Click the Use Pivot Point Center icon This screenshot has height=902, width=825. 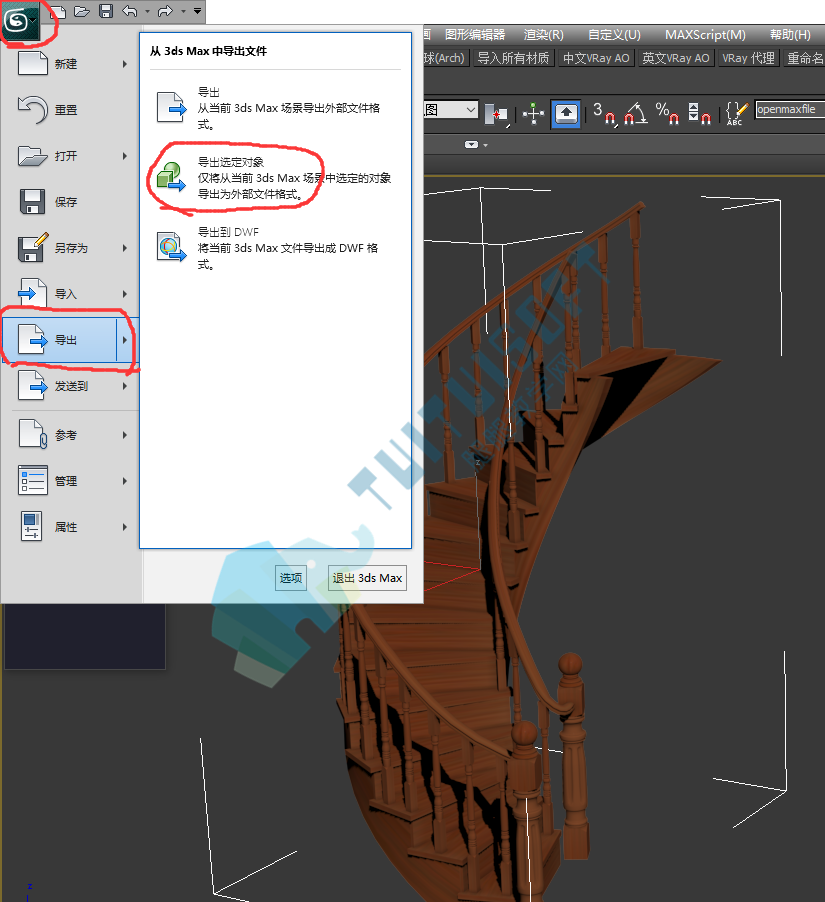496,113
